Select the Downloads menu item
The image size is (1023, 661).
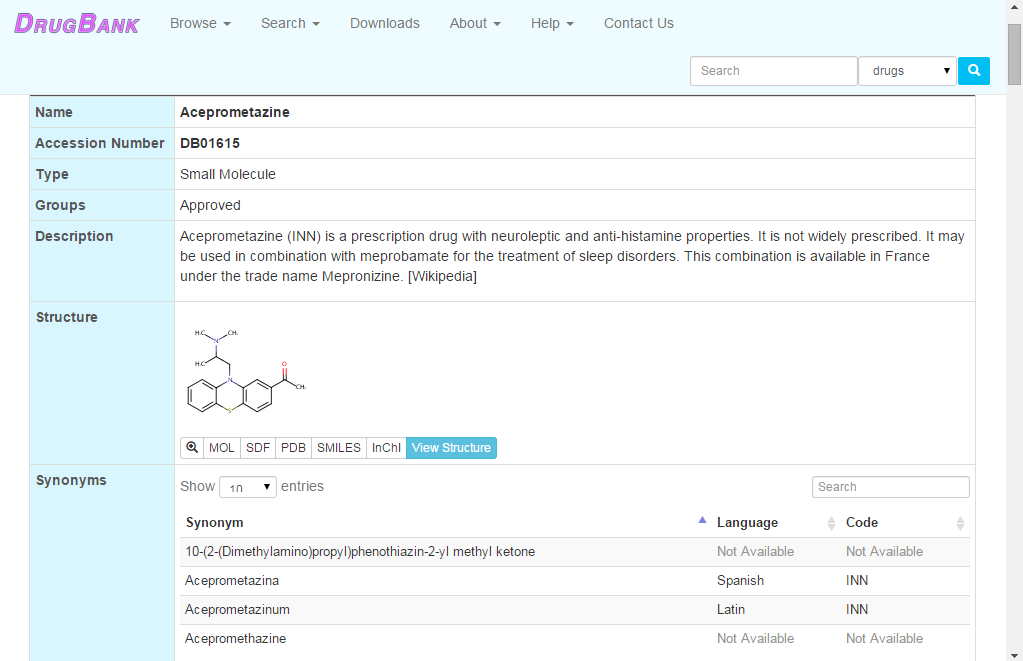point(385,23)
